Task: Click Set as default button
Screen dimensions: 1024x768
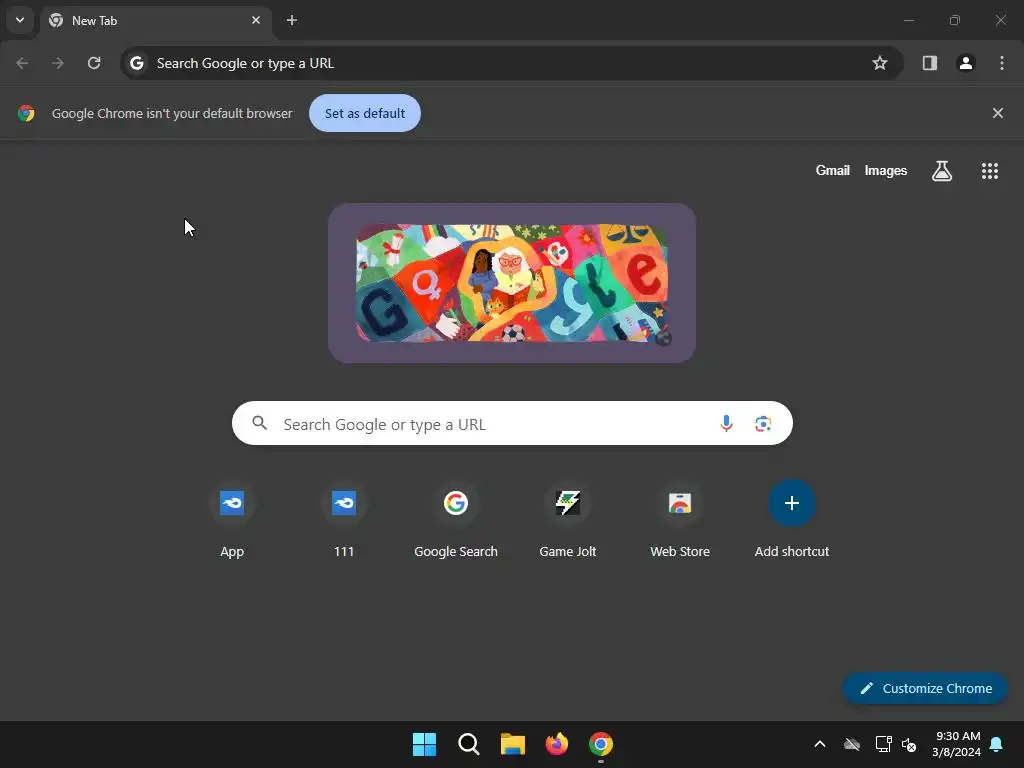Action: pos(365,113)
